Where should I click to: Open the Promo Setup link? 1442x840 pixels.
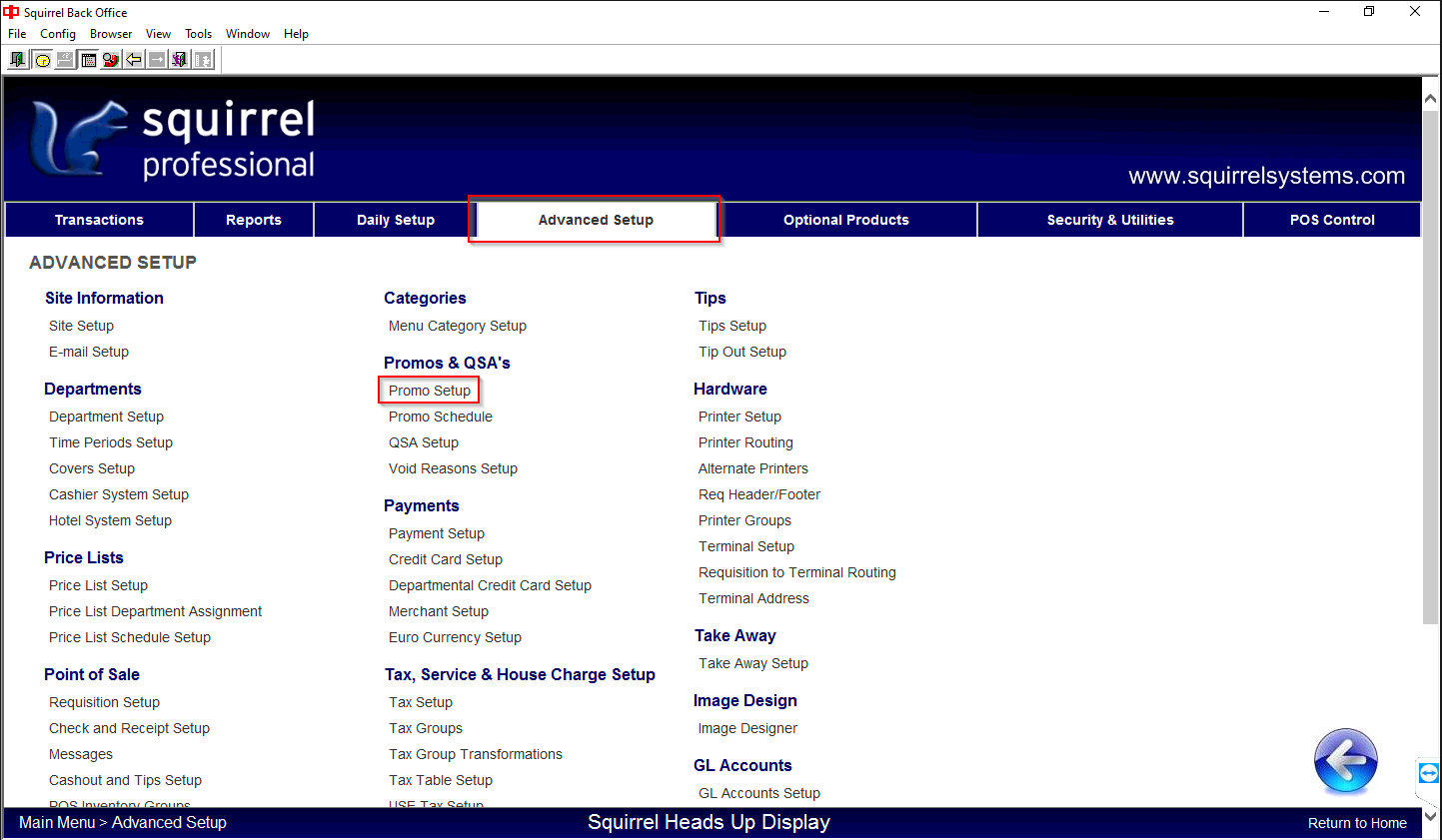click(x=430, y=391)
